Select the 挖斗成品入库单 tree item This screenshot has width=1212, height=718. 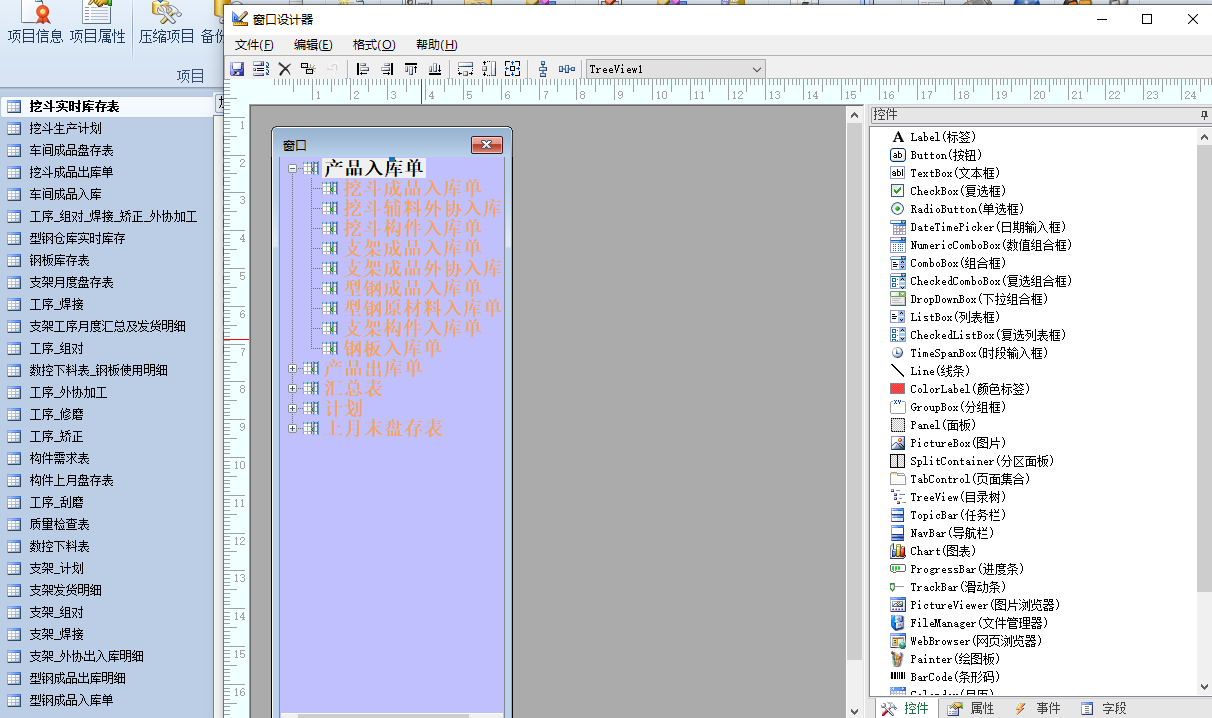tap(412, 188)
